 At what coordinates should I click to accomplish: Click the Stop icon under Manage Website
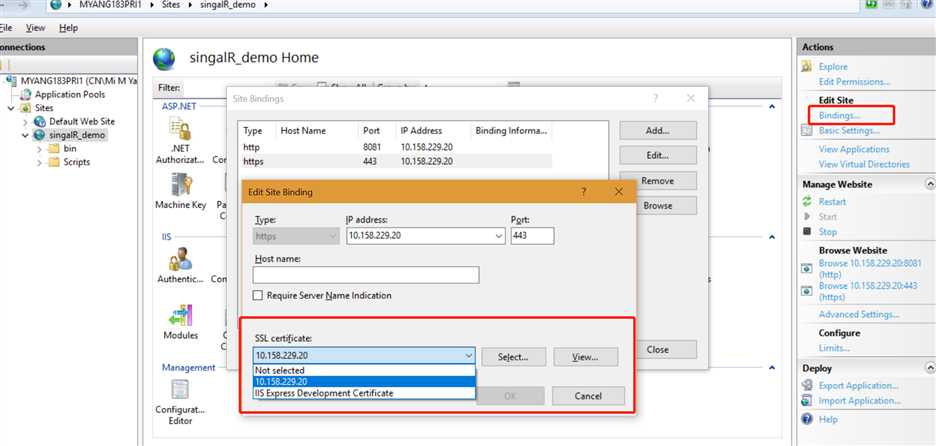tap(807, 231)
